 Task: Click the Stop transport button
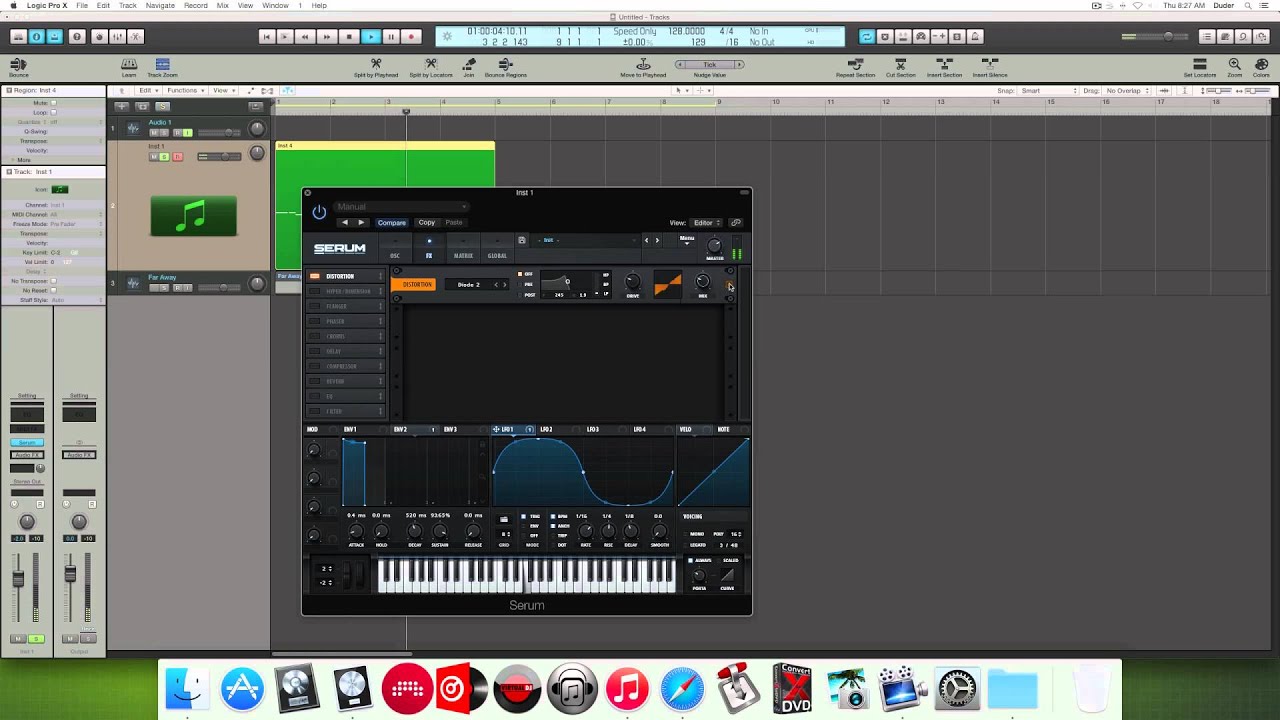[349, 36]
